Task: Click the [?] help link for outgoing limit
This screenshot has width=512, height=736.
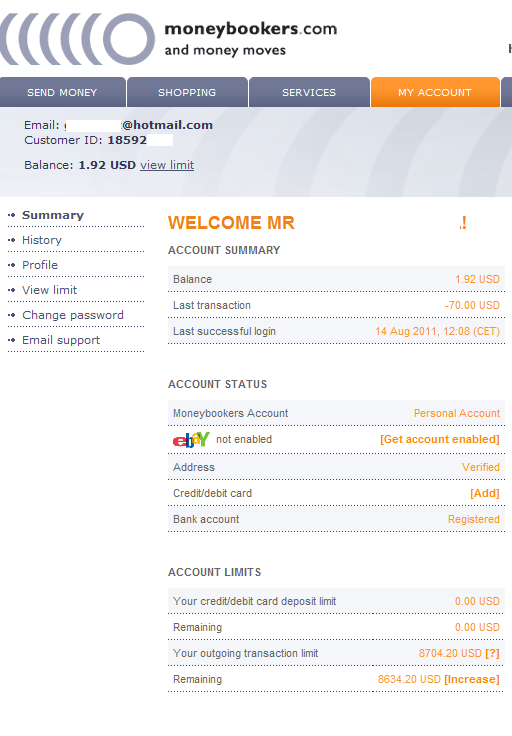Action: pos(492,653)
